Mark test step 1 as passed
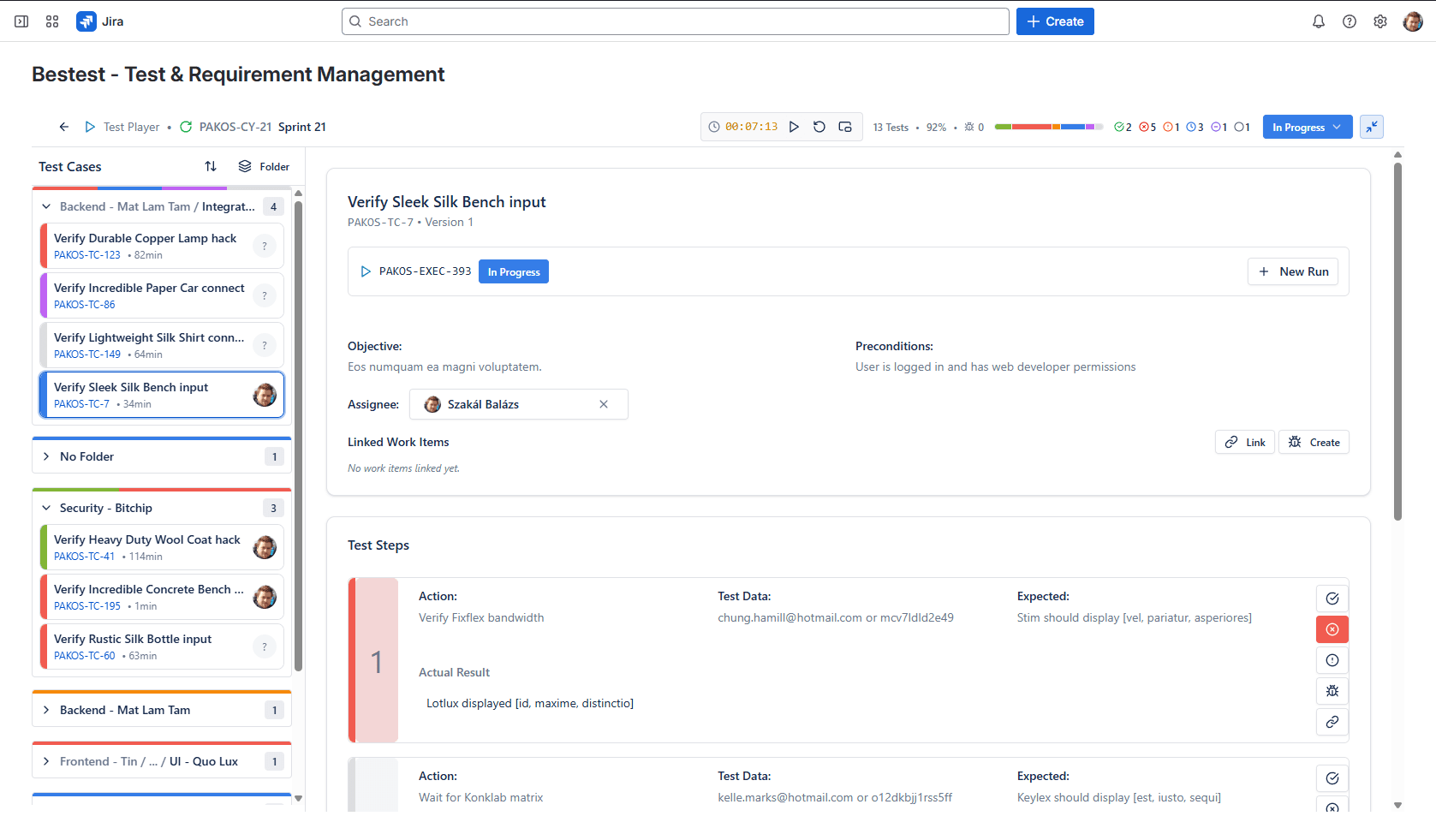The width and height of the screenshot is (1436, 840). click(1332, 598)
